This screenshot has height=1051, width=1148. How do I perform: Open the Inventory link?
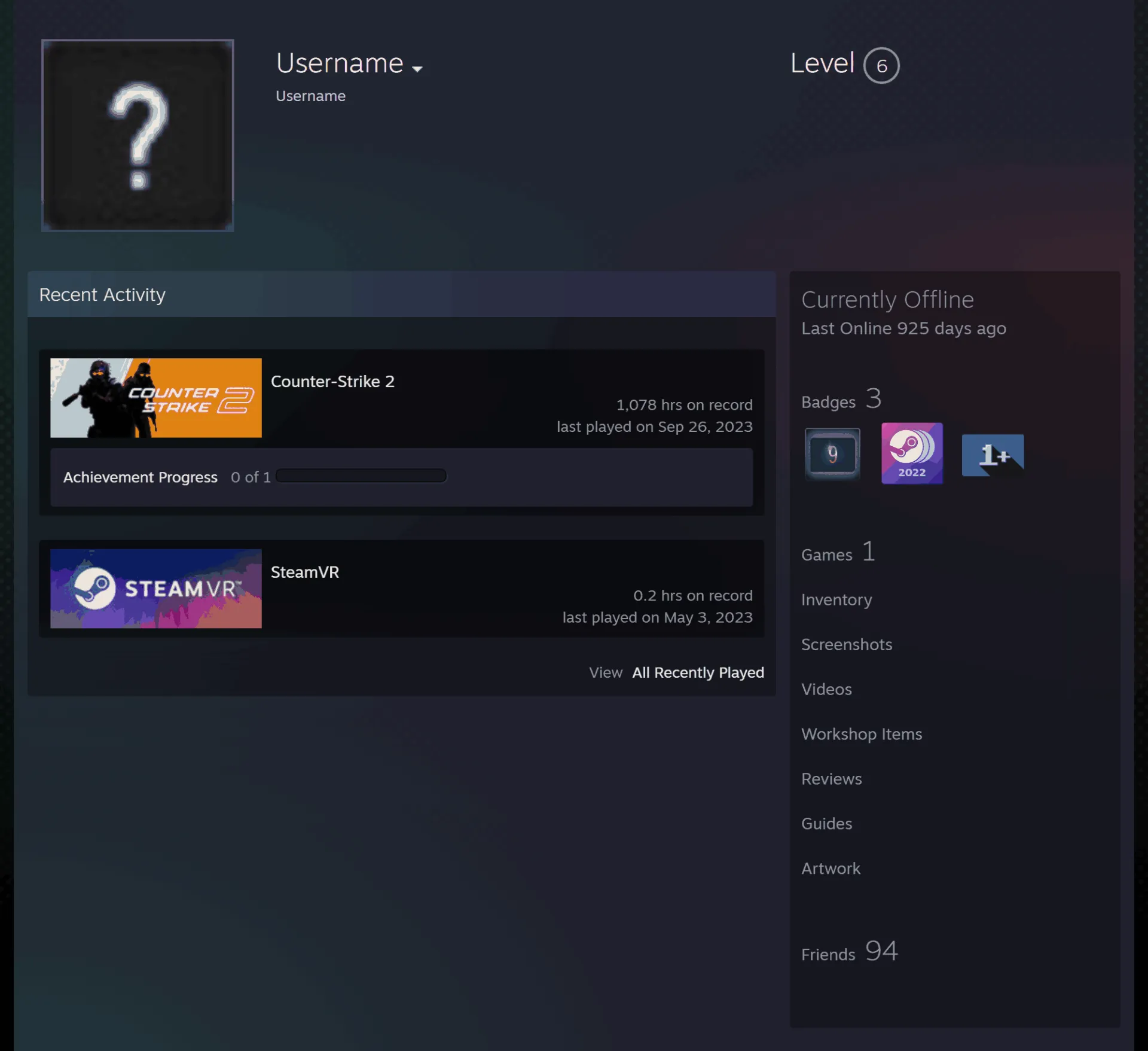pyautogui.click(x=836, y=599)
